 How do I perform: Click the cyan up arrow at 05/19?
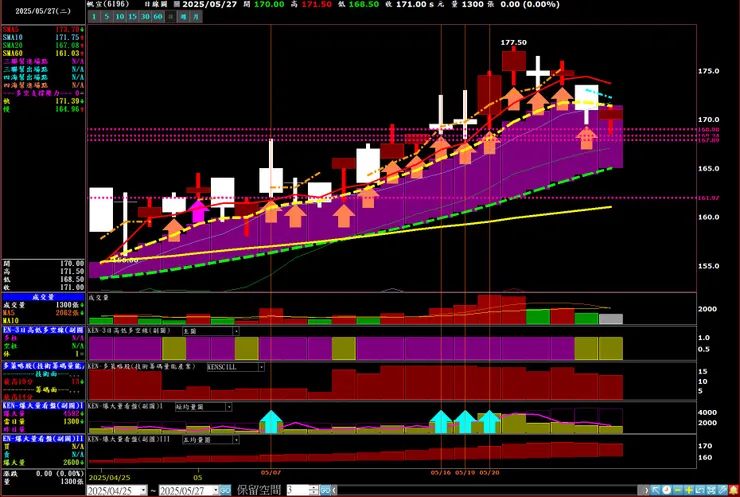tap(465, 421)
